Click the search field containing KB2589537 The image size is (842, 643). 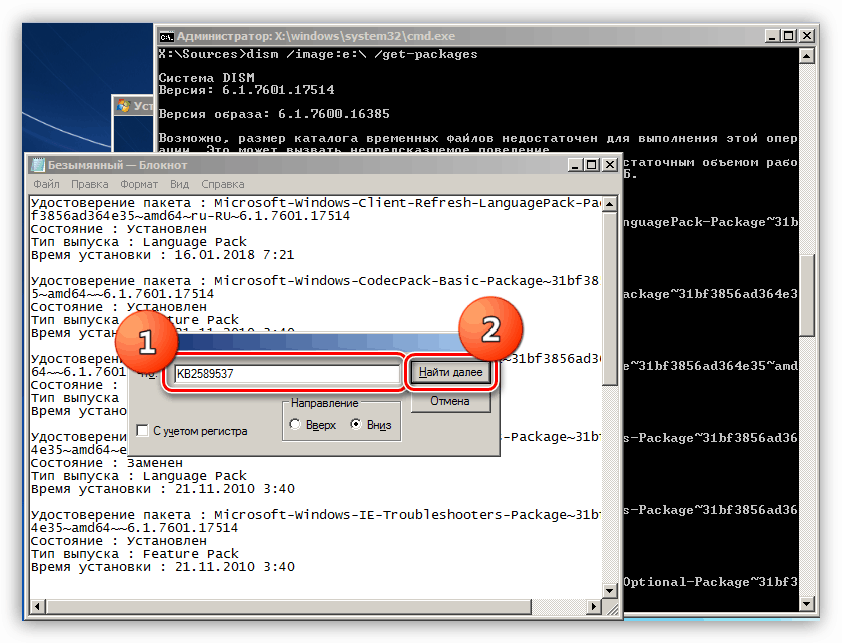coord(287,373)
